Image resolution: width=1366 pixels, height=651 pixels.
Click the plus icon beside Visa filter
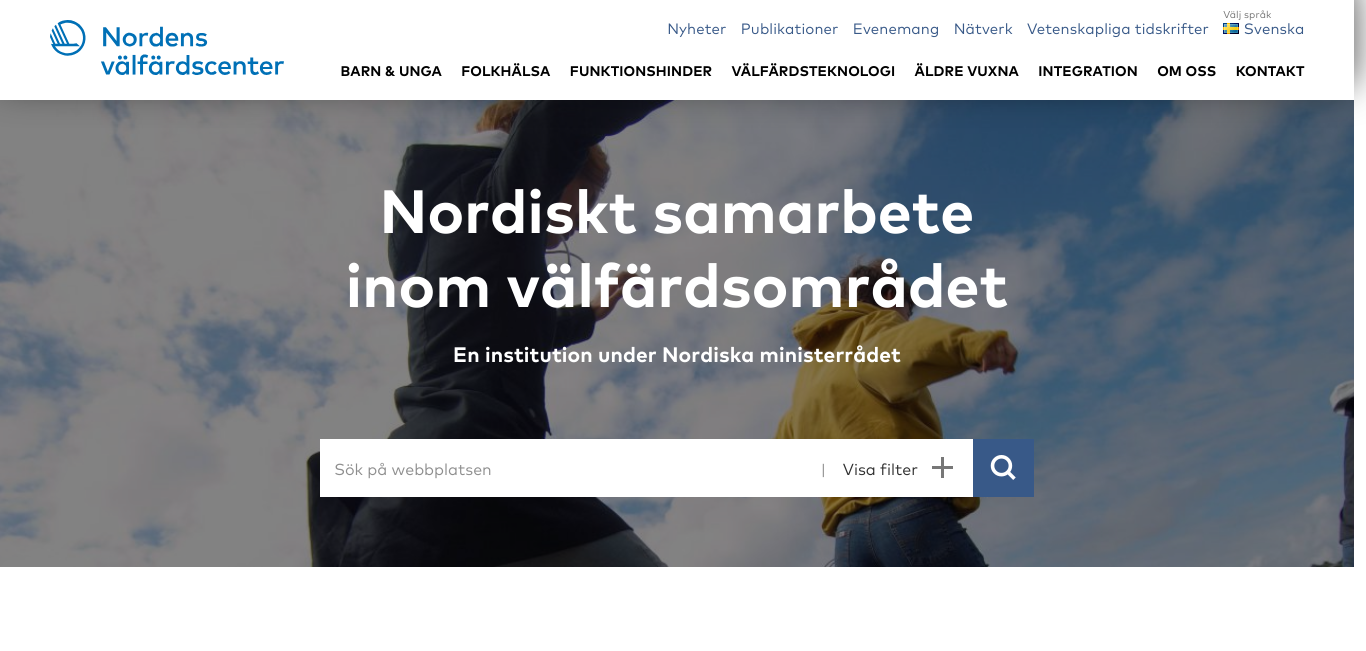pos(942,468)
